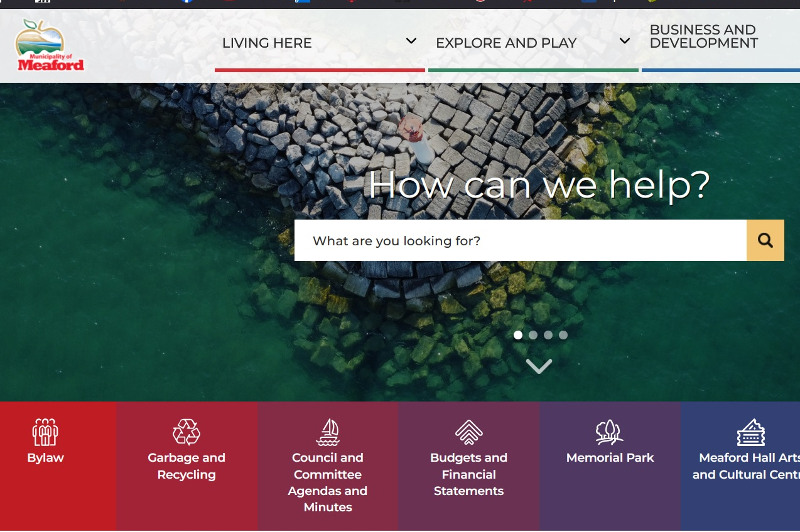
Task: Expand the Explore and Play dropdown chevron
Action: [624, 41]
